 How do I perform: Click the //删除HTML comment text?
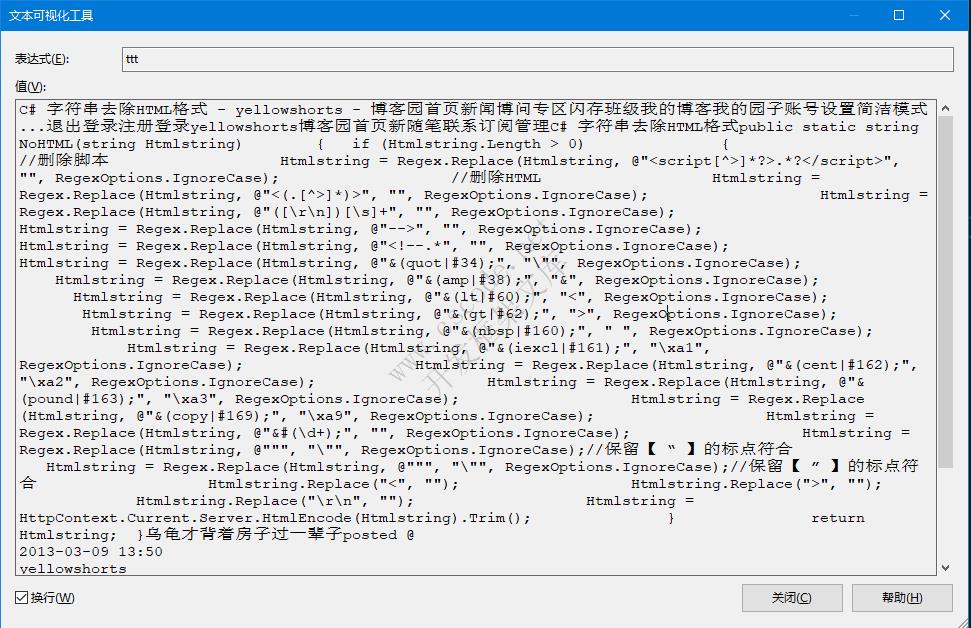click(496, 178)
